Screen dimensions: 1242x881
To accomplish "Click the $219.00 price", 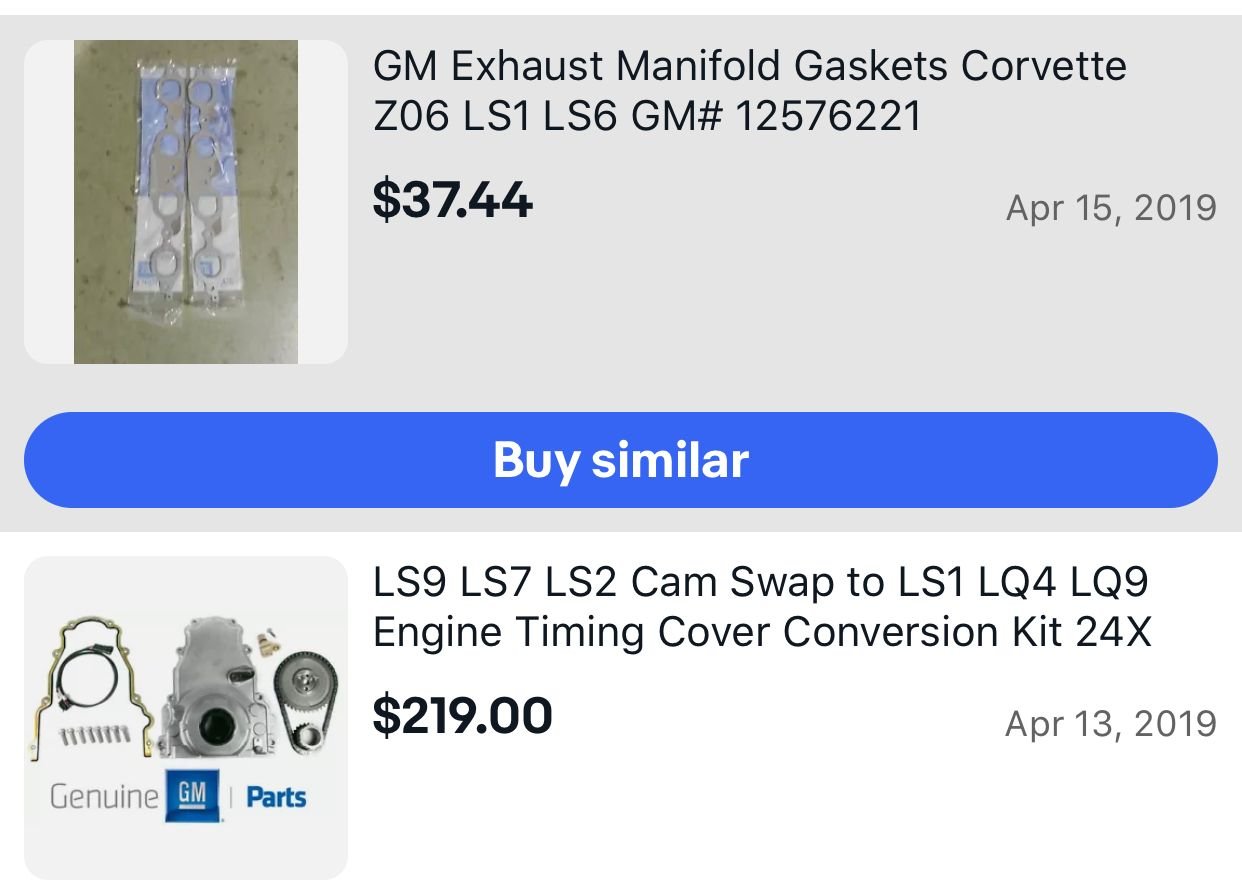I will click(462, 715).
